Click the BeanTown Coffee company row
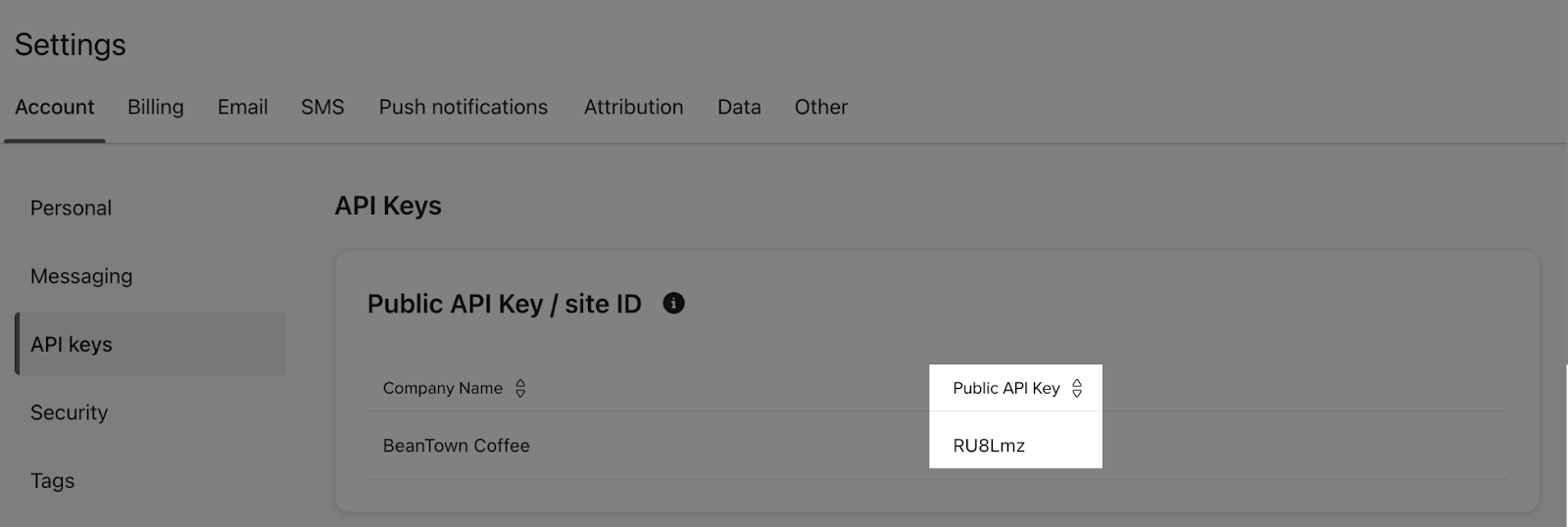Screen dimensions: 1568x527 (937, 446)
